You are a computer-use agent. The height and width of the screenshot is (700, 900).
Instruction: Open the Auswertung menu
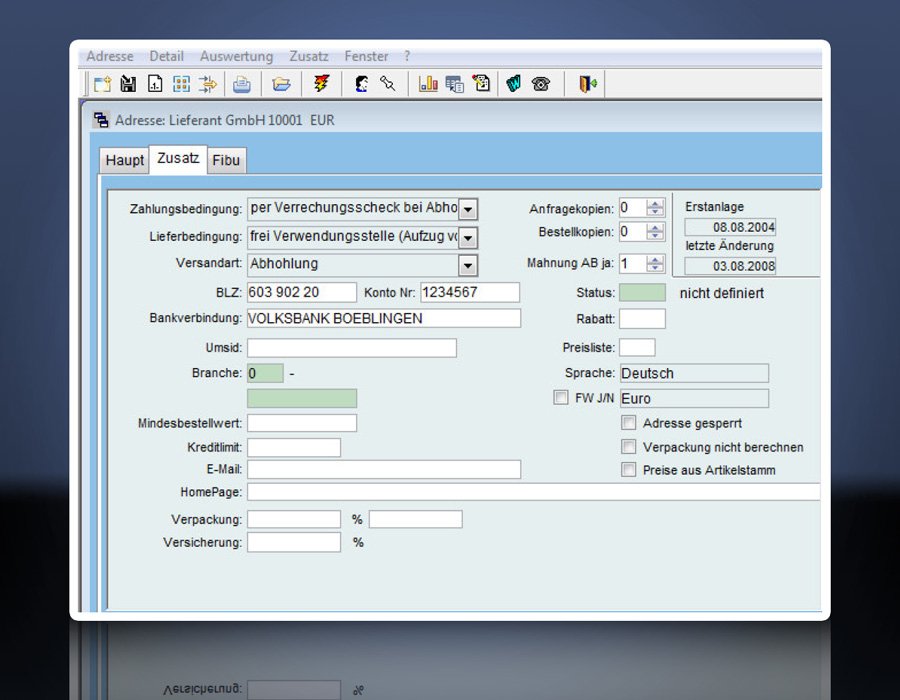pyautogui.click(x=236, y=56)
